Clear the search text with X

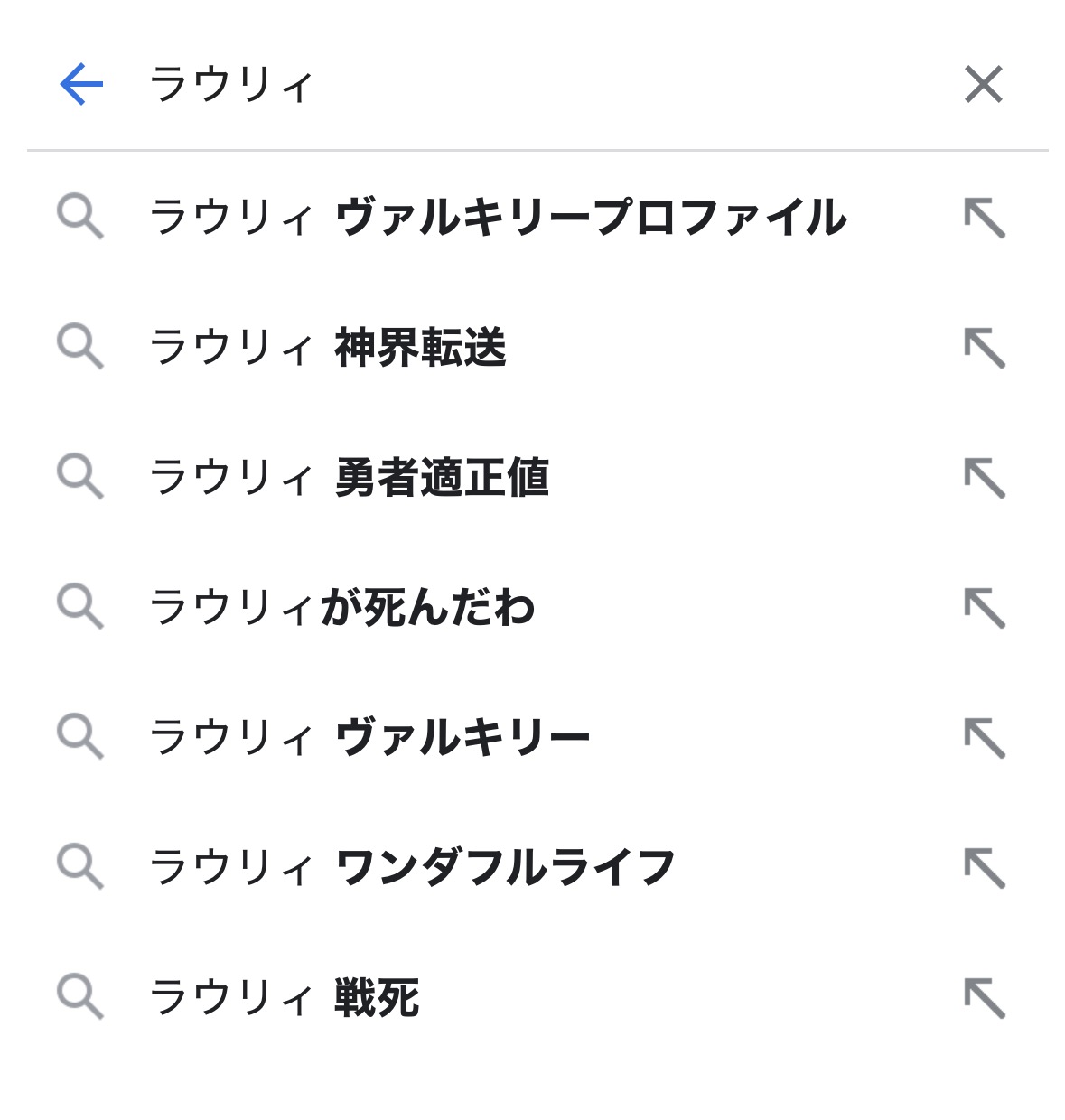pyautogui.click(x=983, y=85)
